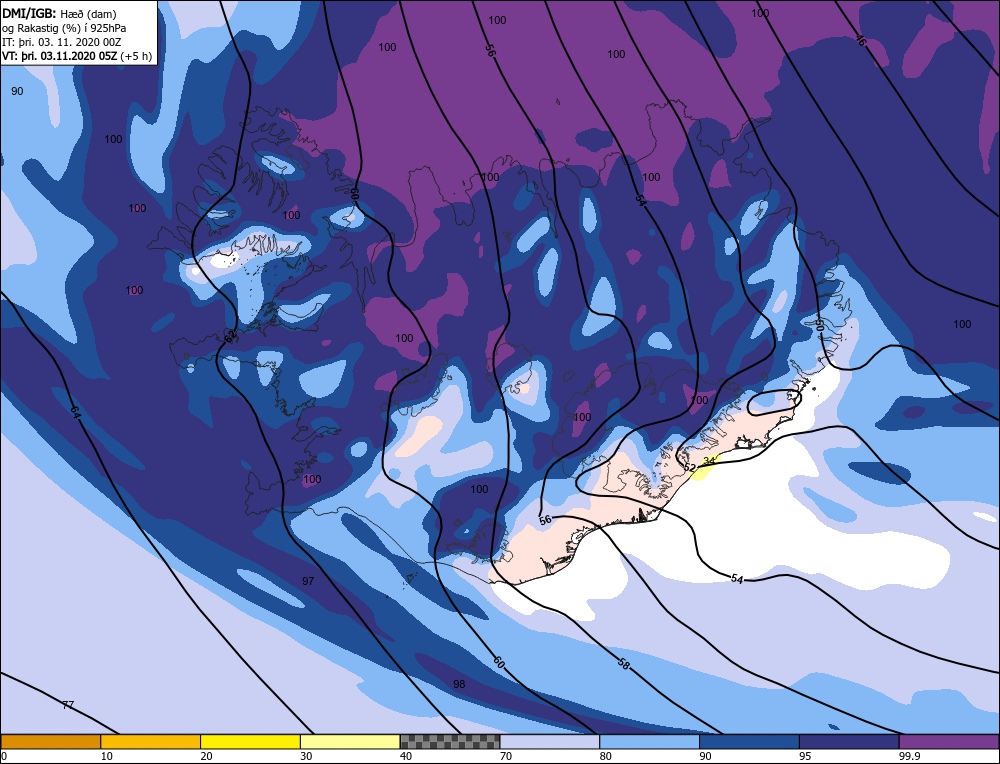Click the contour label '58'

pos(624,663)
